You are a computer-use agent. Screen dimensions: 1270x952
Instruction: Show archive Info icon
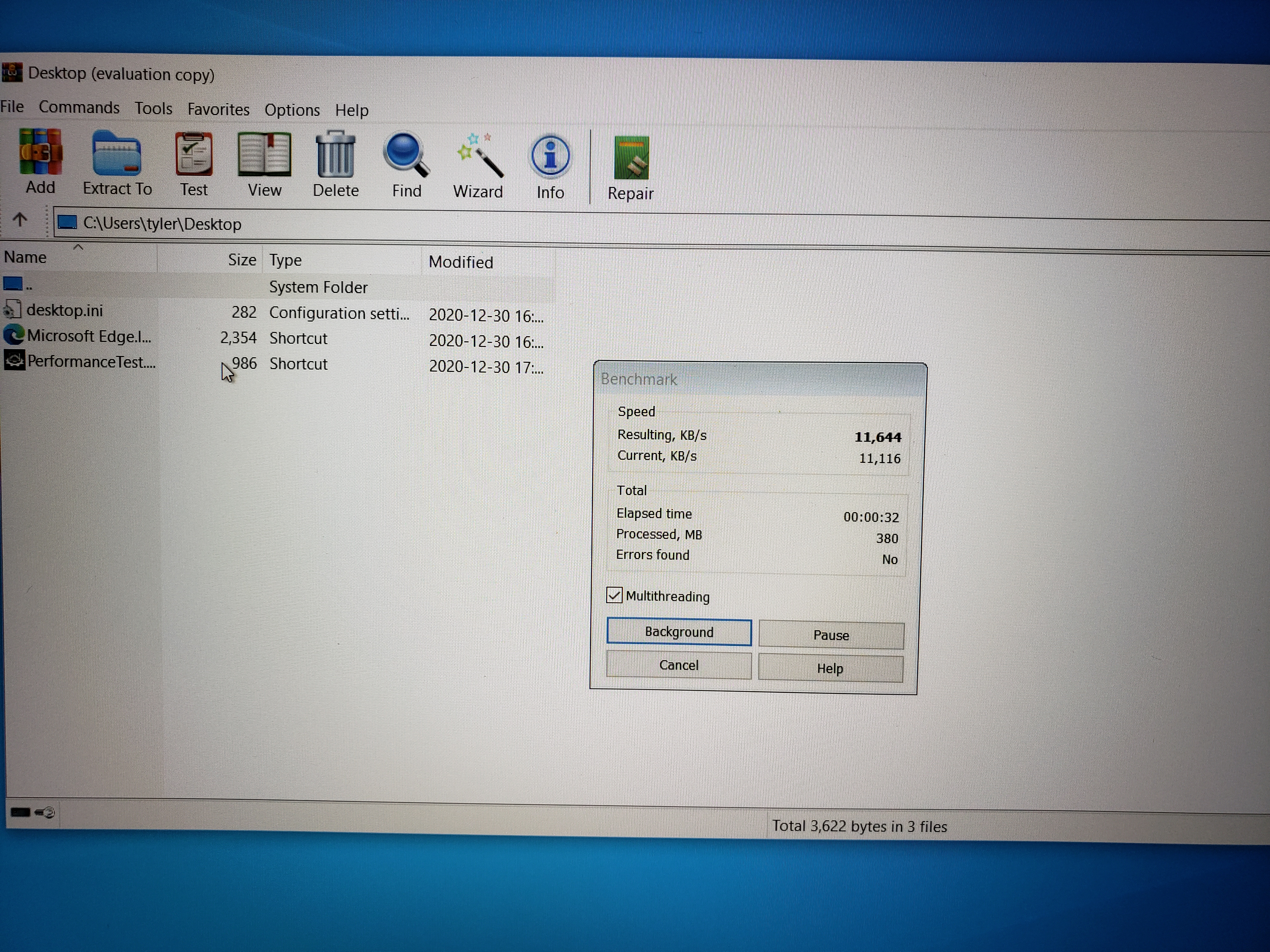click(x=550, y=156)
